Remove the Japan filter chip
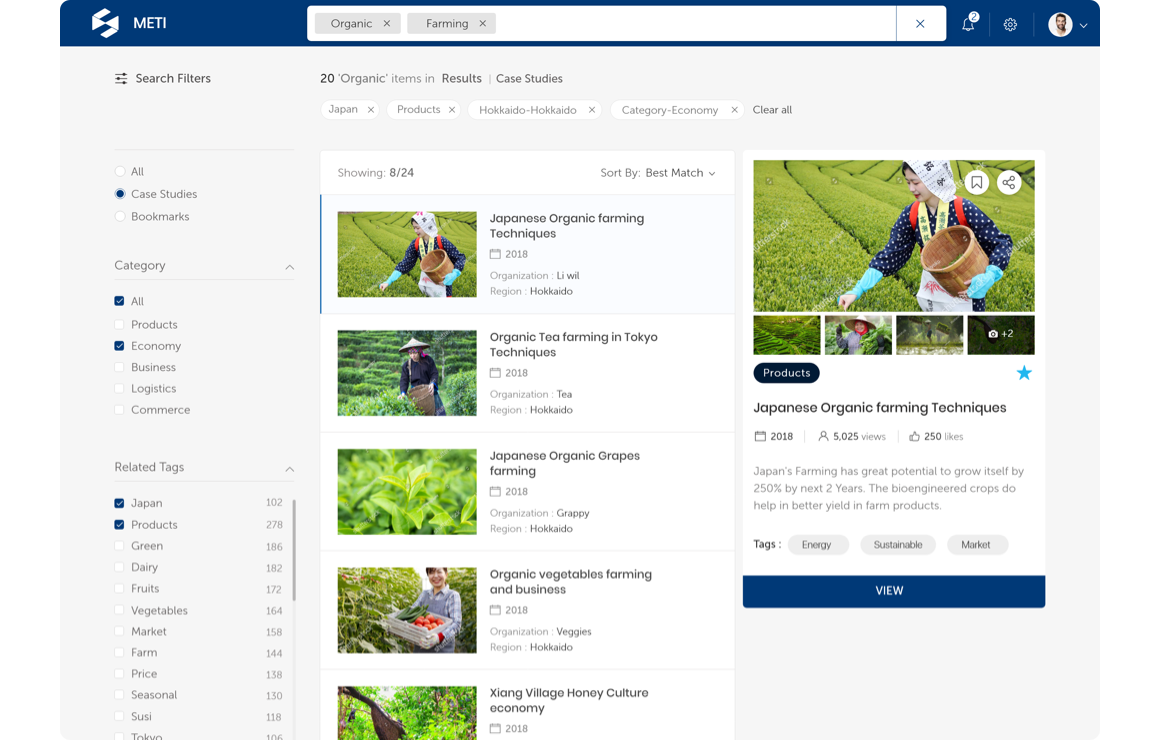The width and height of the screenshot is (1160, 740). 371,110
